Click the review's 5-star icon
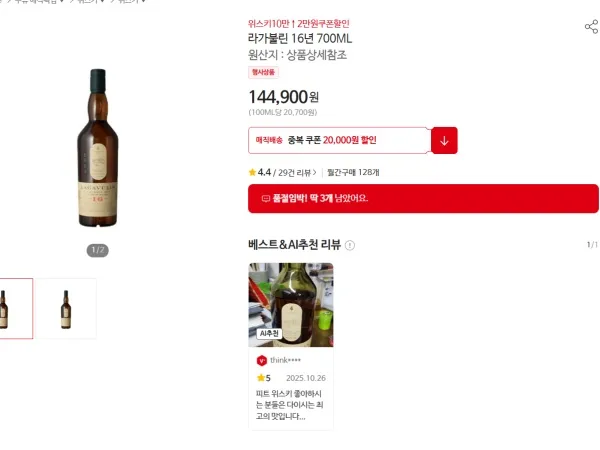600x450 pixels. pyautogui.click(x=261, y=378)
